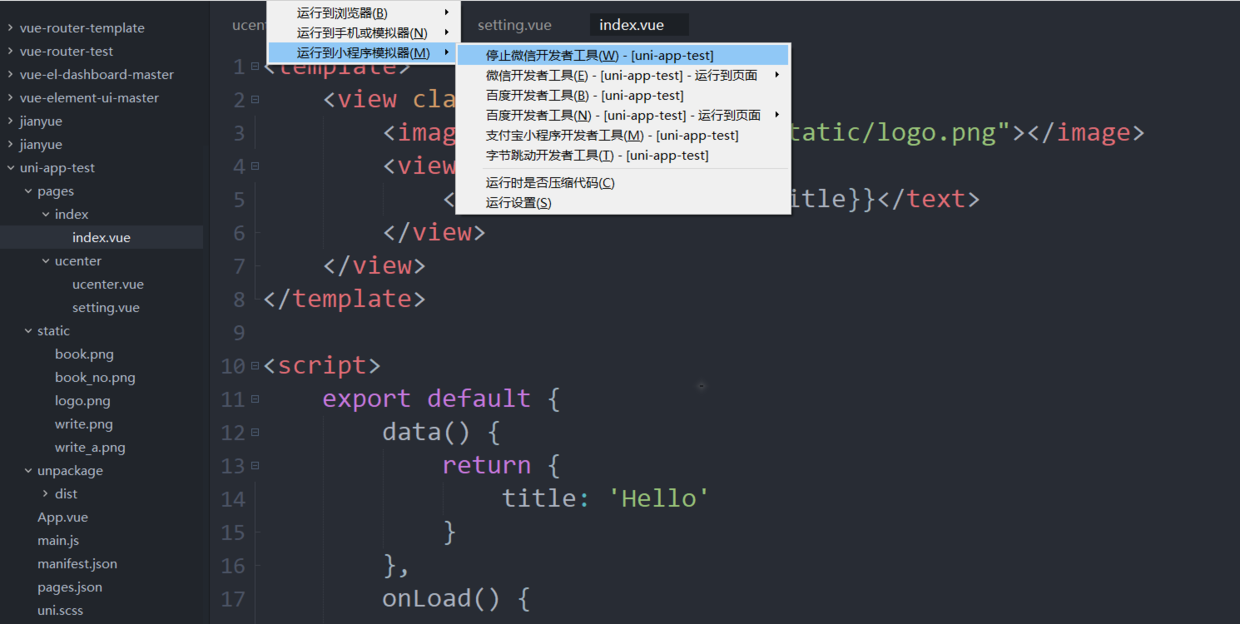Fold code at line 13 return marker

(x=255, y=465)
